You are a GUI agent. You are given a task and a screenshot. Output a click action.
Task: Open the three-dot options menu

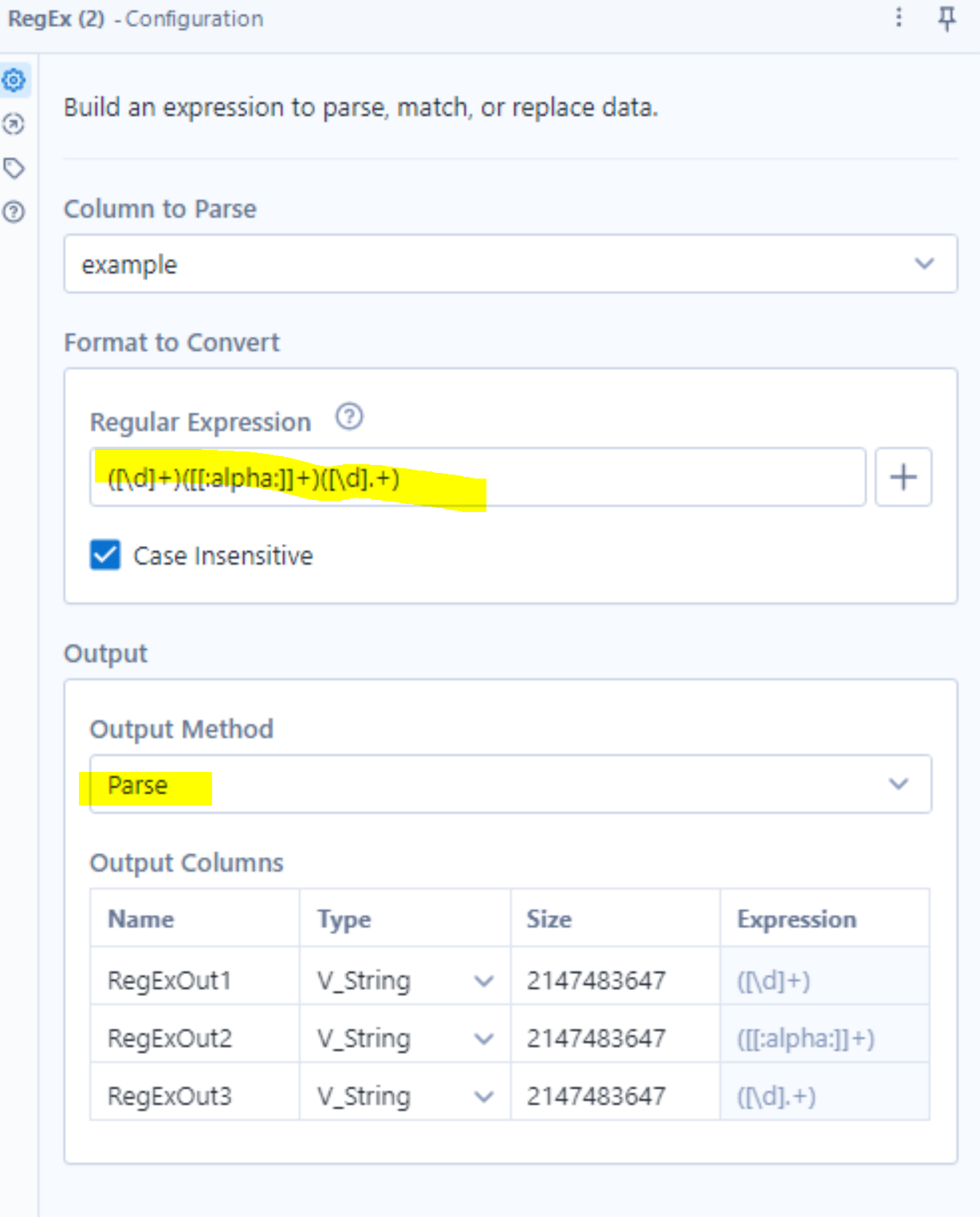tap(899, 18)
